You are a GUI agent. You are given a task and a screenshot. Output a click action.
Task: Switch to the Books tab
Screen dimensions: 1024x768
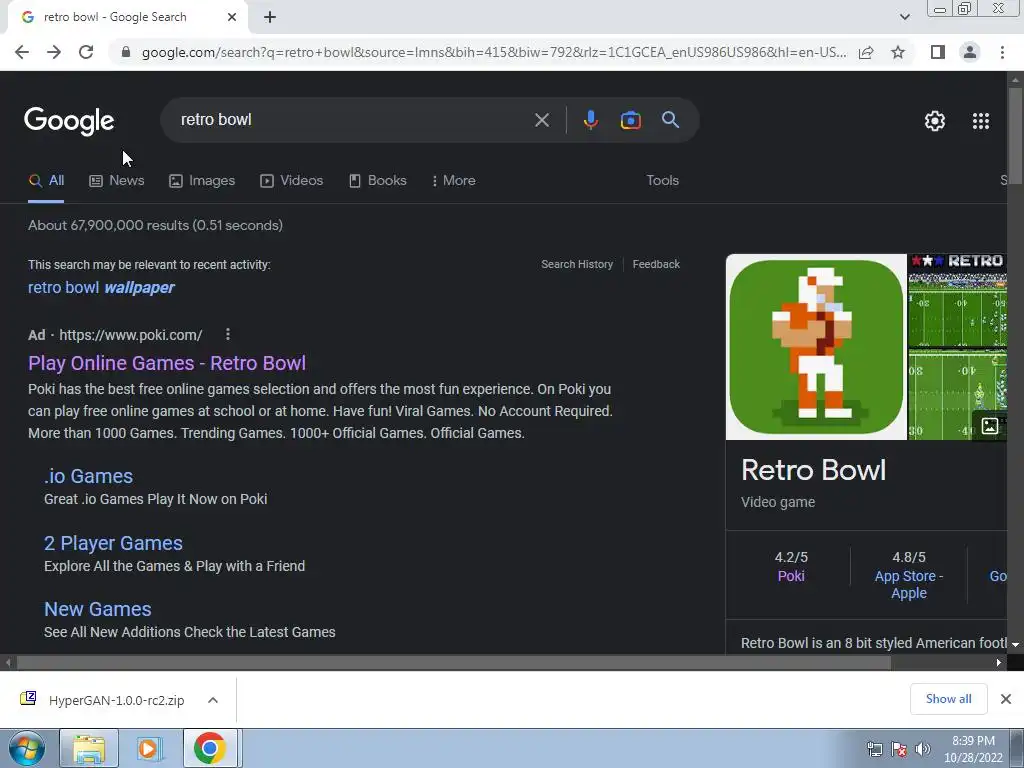tap(377, 181)
